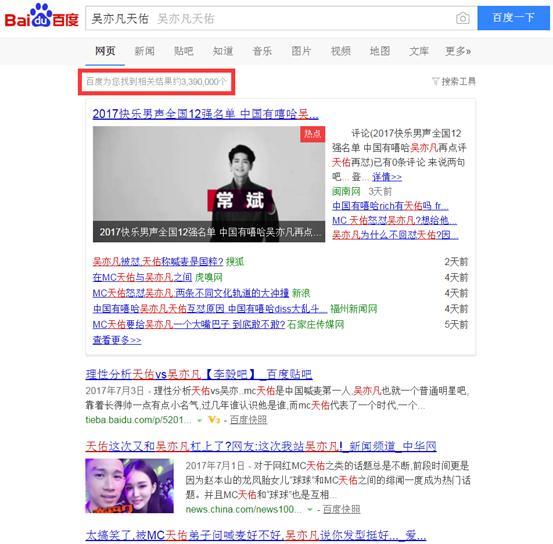This screenshot has width=553, height=544.
Task: Open 中国有嘻哈吴亦凡天佑互怼原因 link
Action: 210,309
